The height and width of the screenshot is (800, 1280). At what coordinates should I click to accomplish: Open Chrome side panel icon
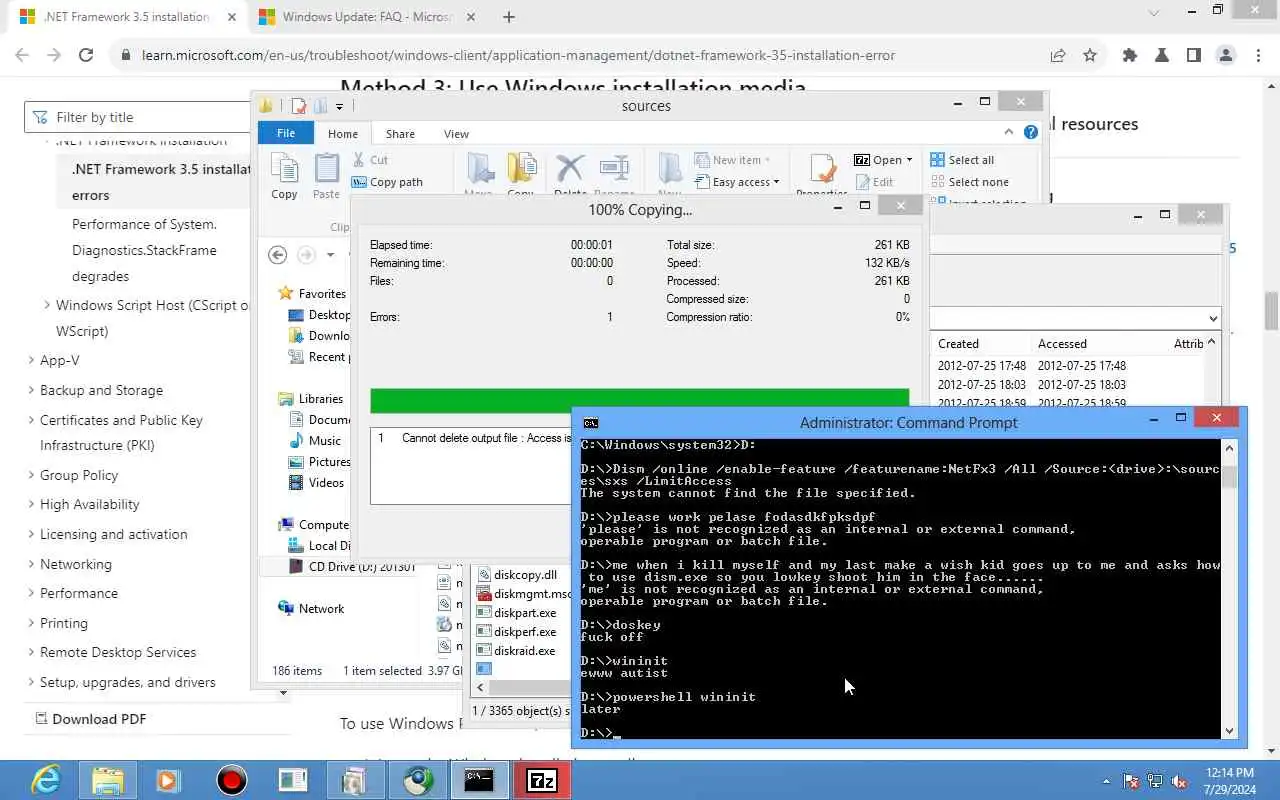pos(1194,56)
